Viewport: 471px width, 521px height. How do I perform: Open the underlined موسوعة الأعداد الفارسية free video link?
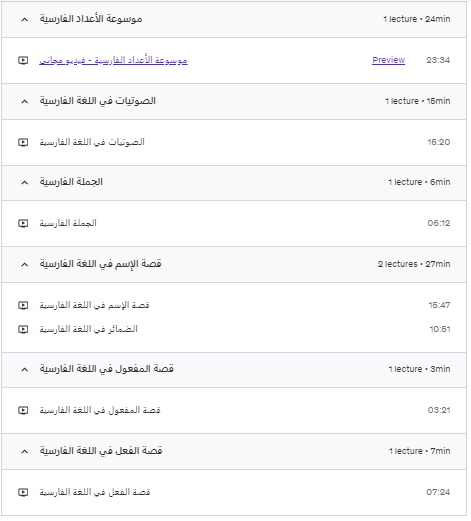tap(113, 60)
